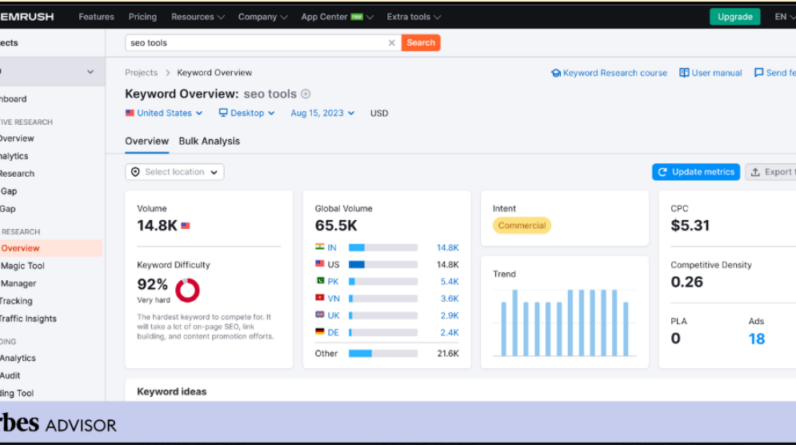The width and height of the screenshot is (796, 445).
Task: Click the refresh icon on Update metrics
Action: click(662, 172)
